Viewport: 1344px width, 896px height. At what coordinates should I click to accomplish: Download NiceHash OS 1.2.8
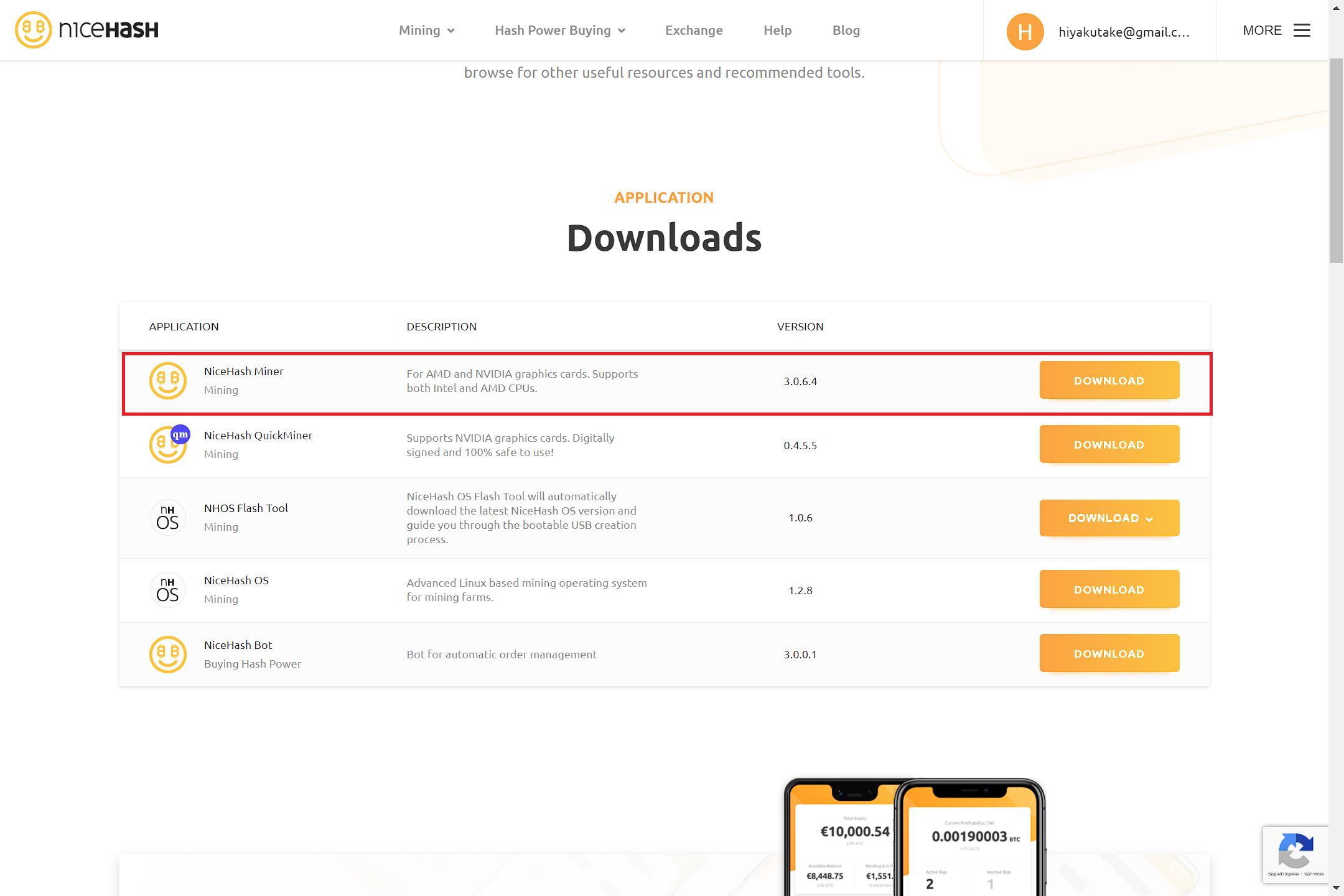(x=1109, y=589)
